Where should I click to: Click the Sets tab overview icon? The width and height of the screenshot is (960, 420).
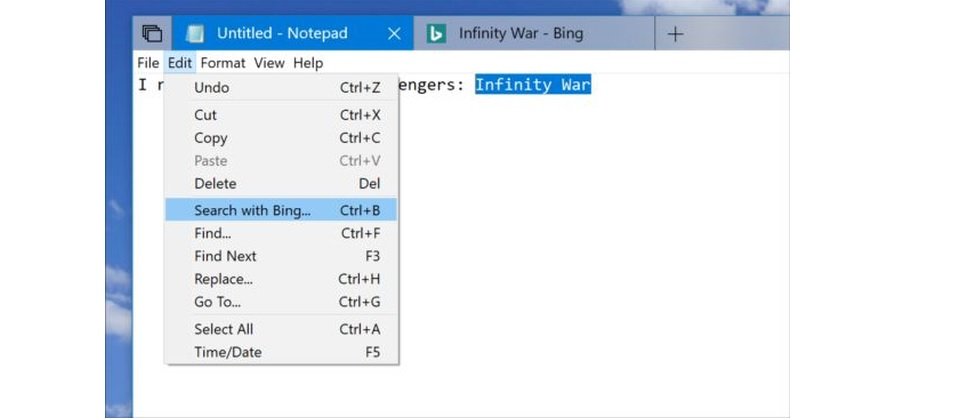click(152, 33)
